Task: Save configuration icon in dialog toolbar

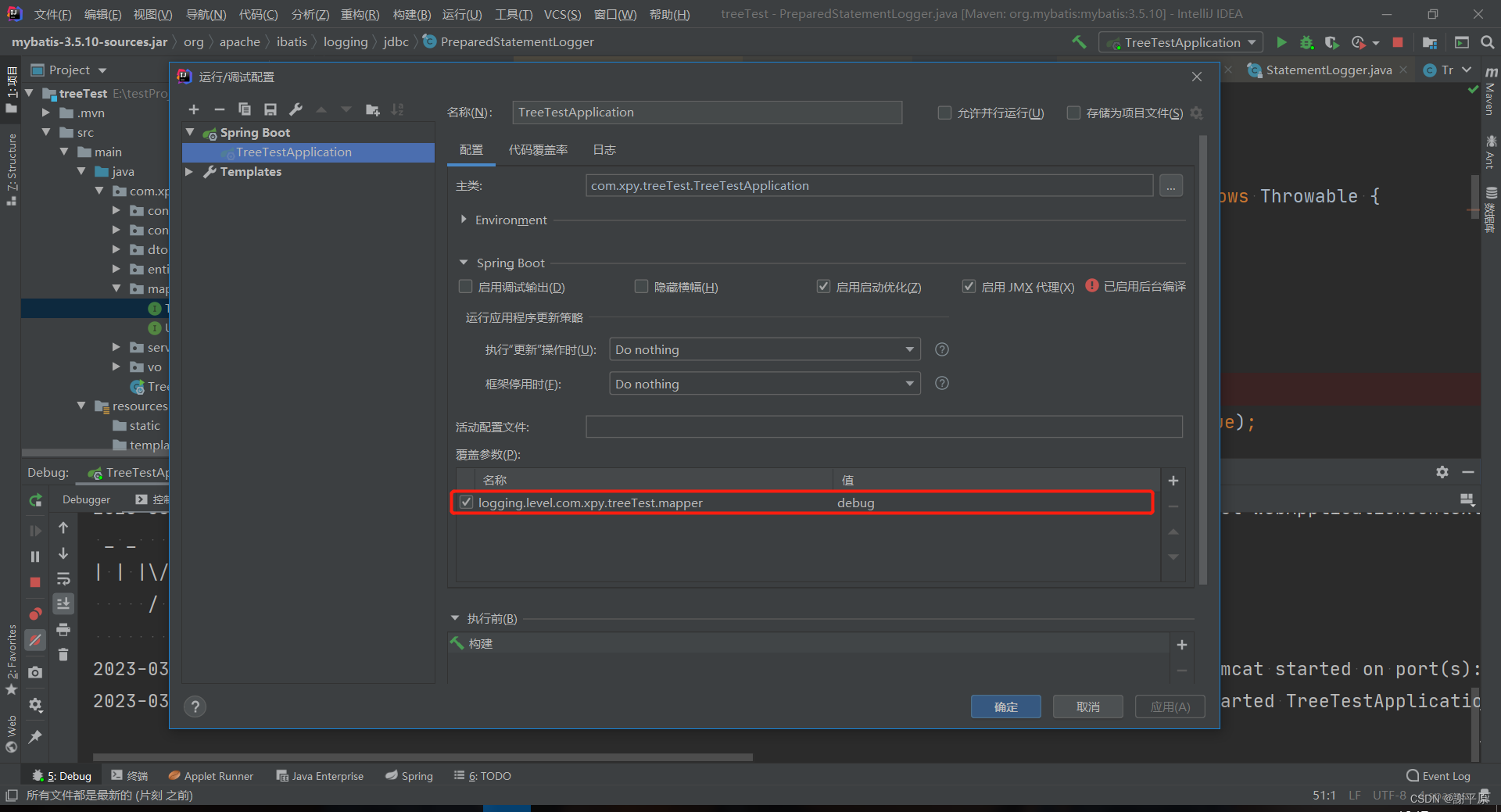Action: tap(270, 109)
